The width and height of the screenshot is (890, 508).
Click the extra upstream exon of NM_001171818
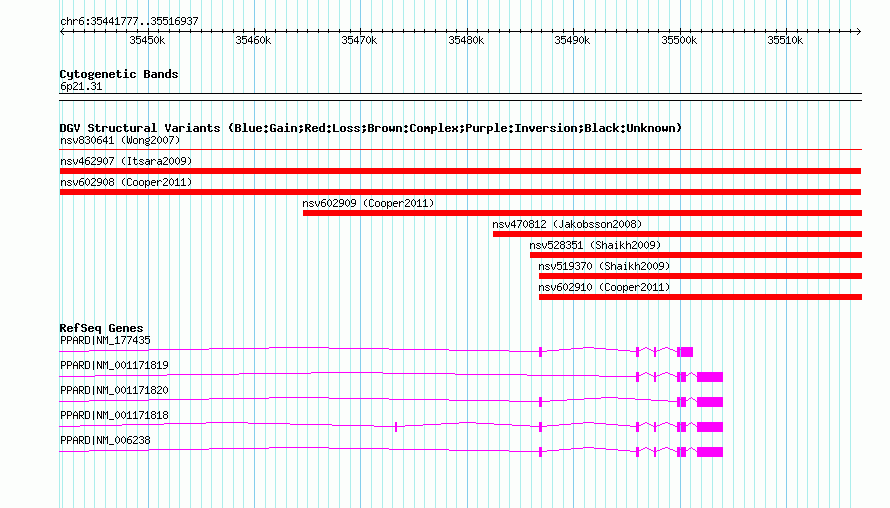tap(396, 427)
